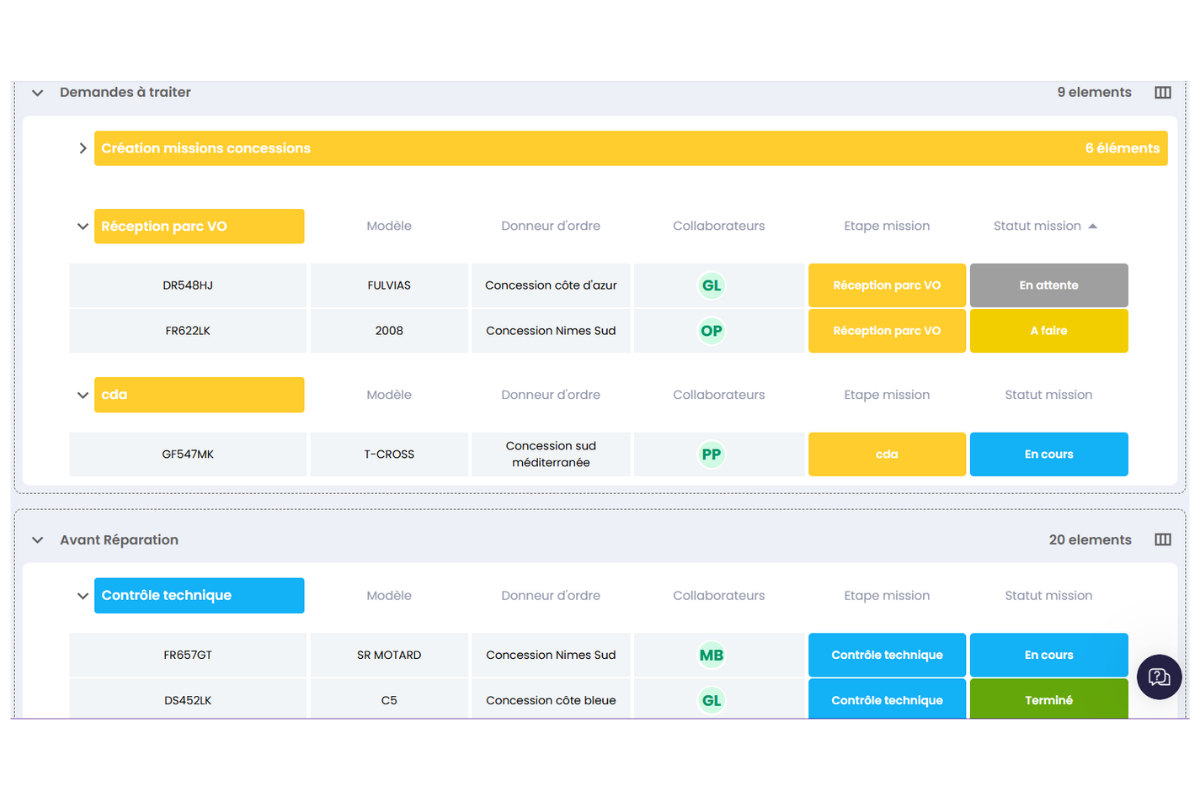Select plate DS452LK
1200x800 pixels.
pos(188,699)
